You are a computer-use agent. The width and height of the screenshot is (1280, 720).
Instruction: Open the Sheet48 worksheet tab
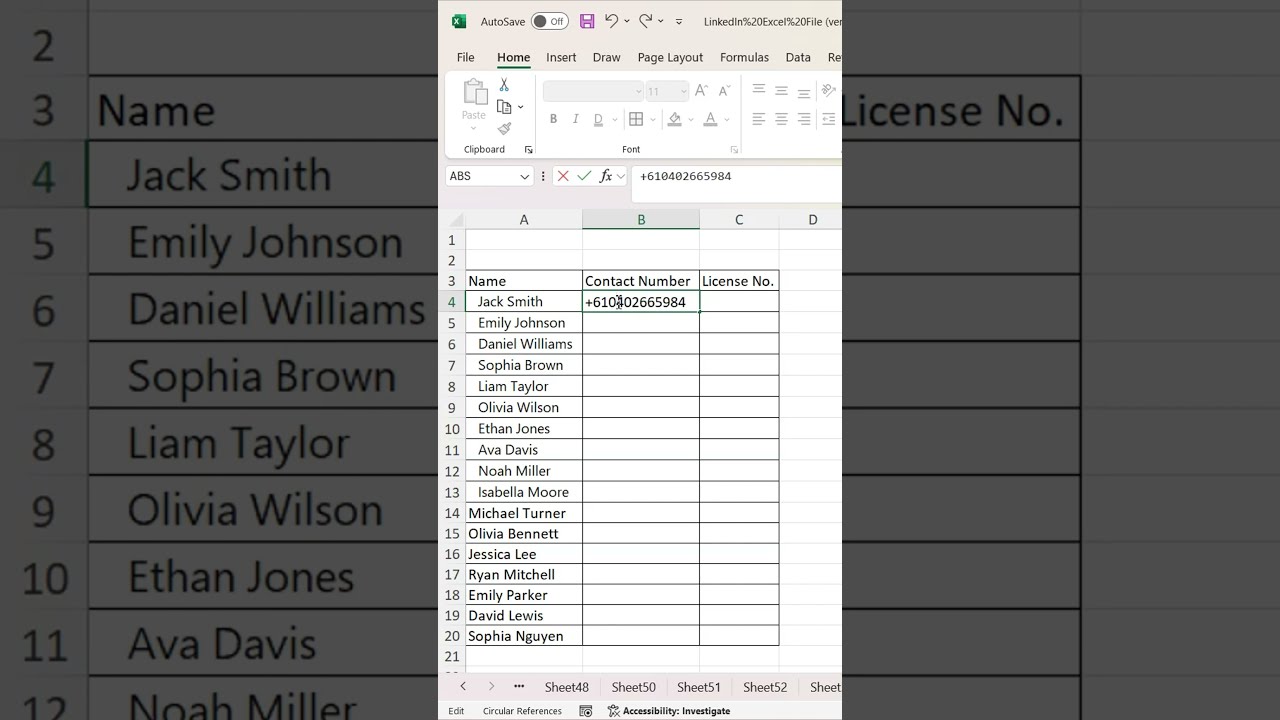(x=566, y=687)
